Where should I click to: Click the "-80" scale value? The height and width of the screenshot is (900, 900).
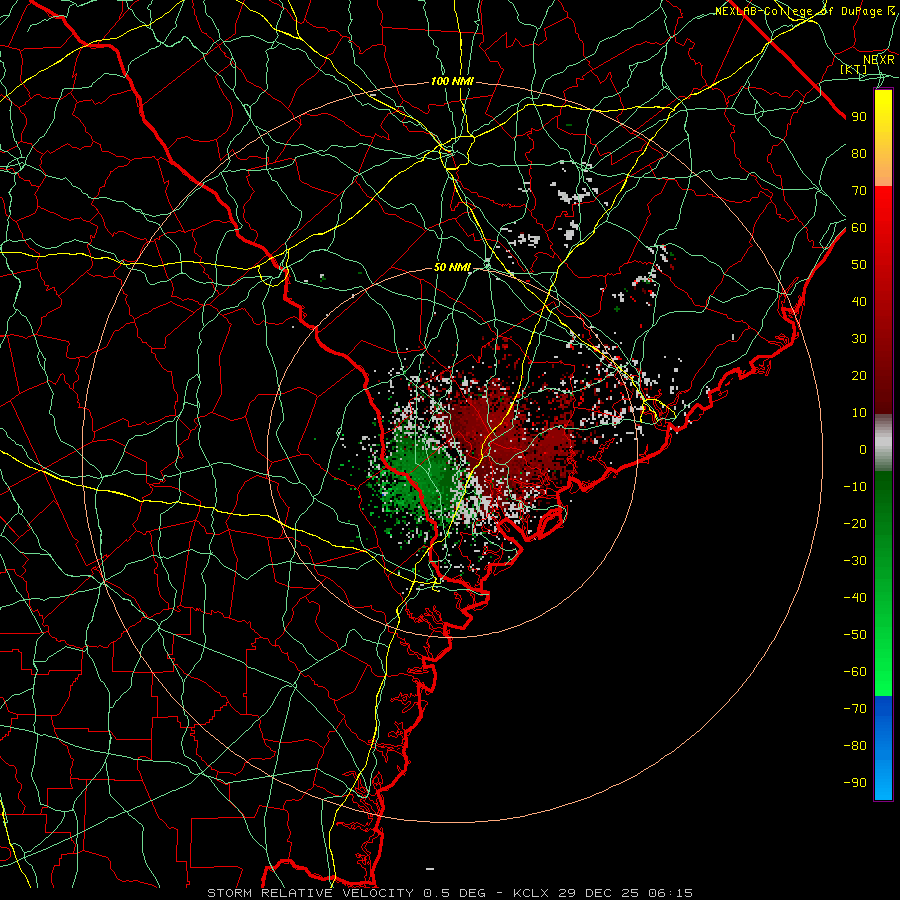pos(855,746)
